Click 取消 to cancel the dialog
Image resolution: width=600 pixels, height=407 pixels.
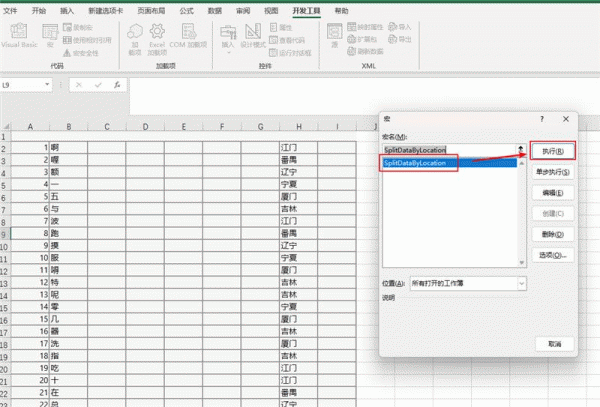(x=553, y=343)
